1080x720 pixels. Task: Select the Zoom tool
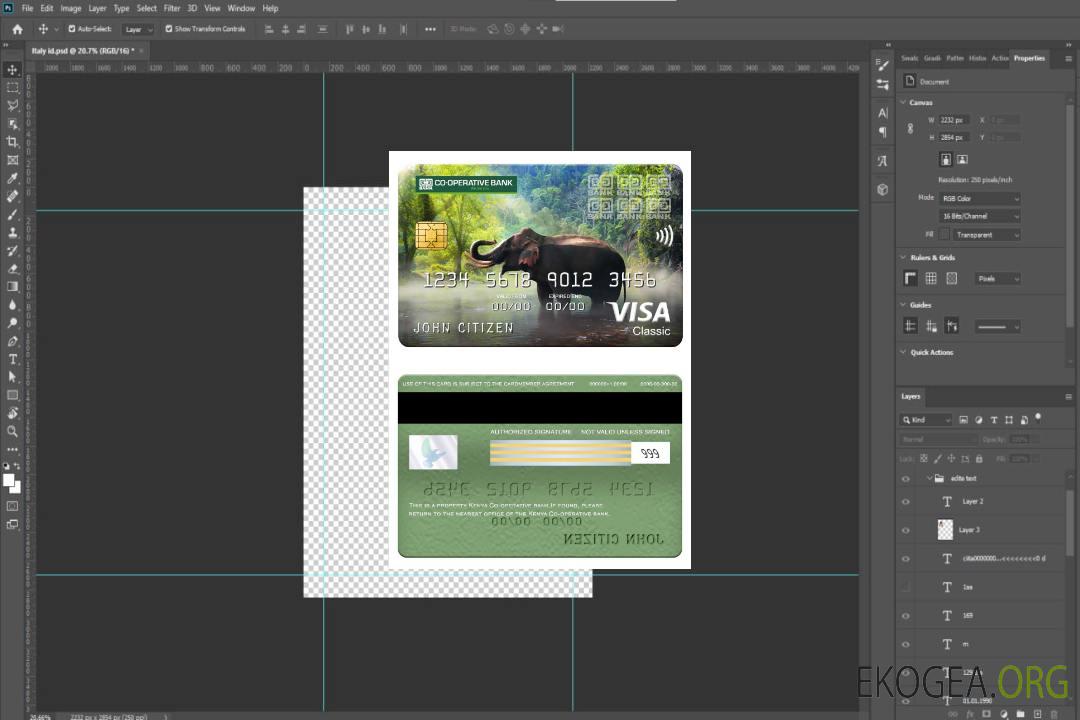point(12,431)
